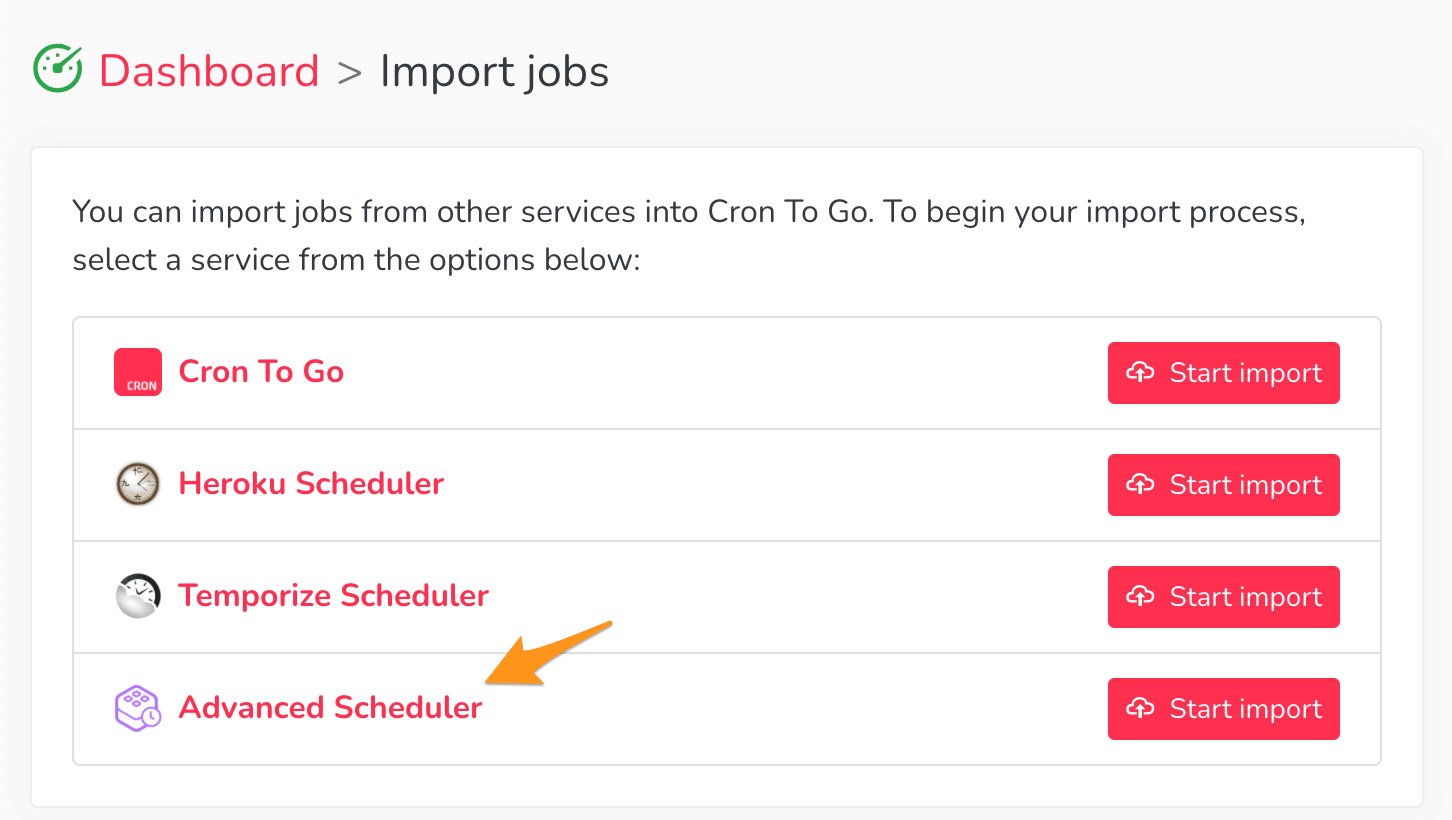Viewport: 1452px width, 820px height.
Task: Click cloud upload icon in Cron To Go row
Action: pos(1141,373)
